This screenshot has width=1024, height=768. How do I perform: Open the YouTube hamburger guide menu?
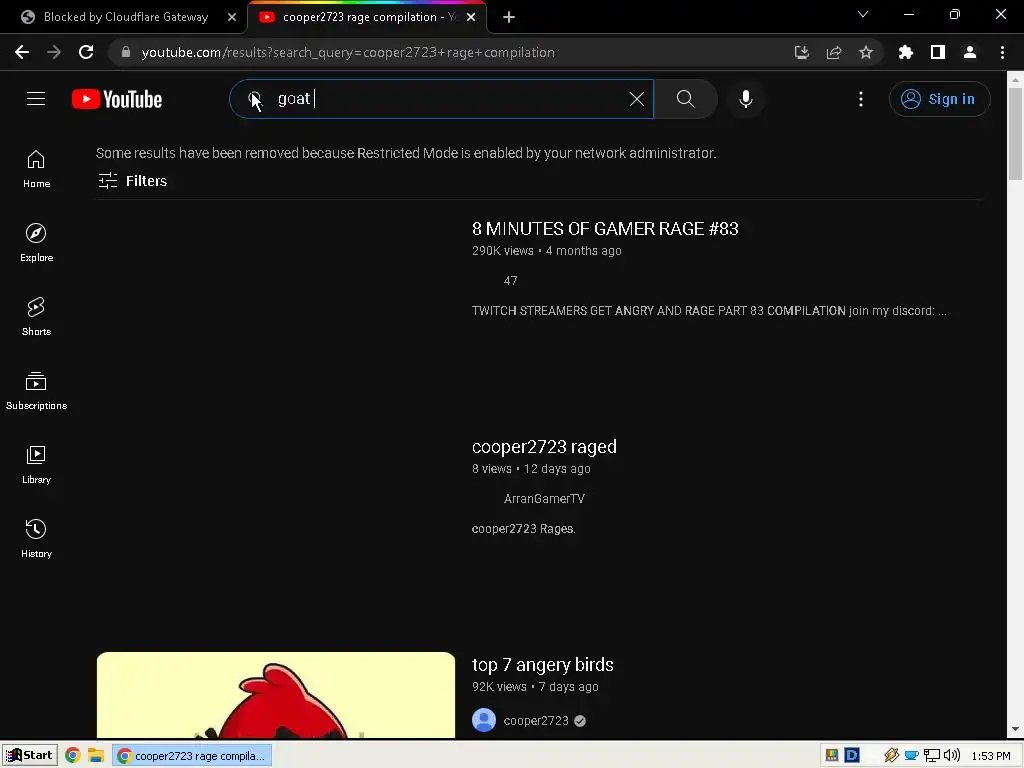pyautogui.click(x=36, y=99)
